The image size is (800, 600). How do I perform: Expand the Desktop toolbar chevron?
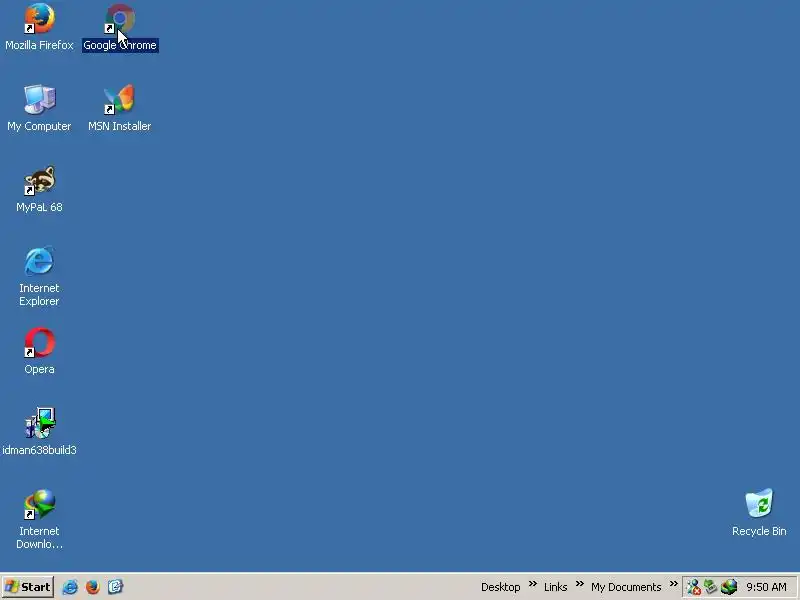[x=533, y=584]
